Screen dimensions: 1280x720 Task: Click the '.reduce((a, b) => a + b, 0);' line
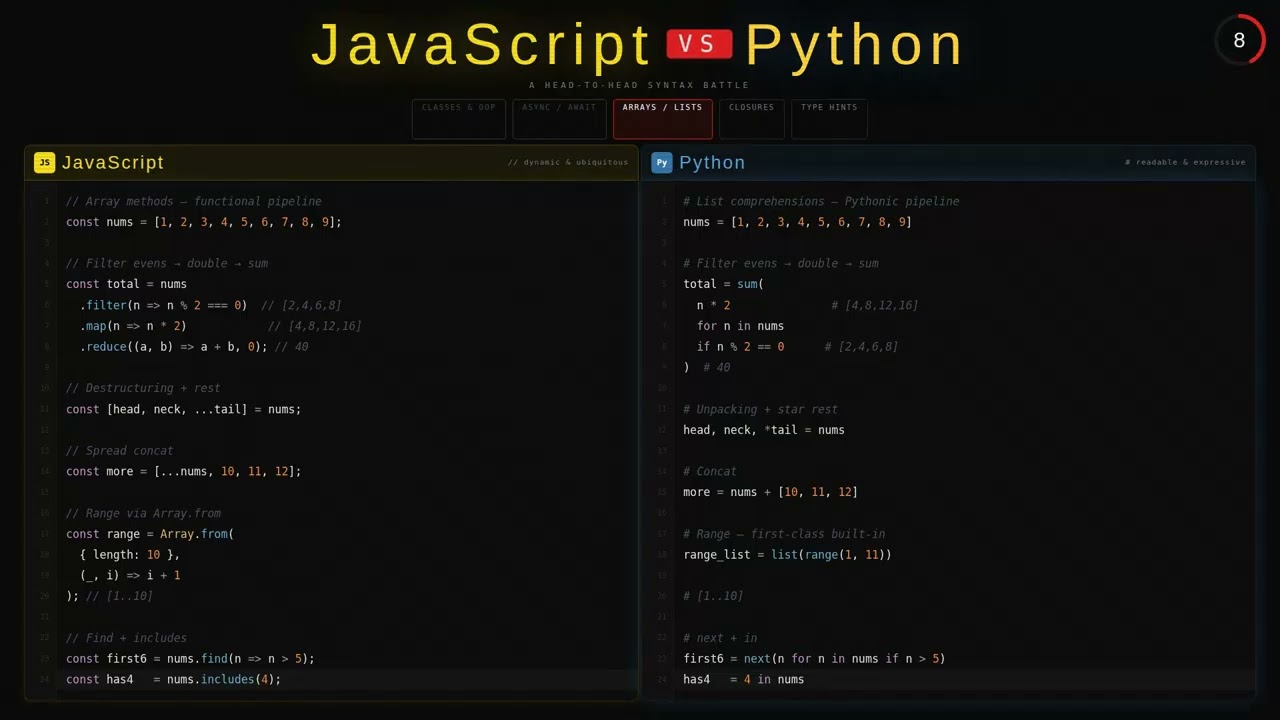click(x=194, y=347)
